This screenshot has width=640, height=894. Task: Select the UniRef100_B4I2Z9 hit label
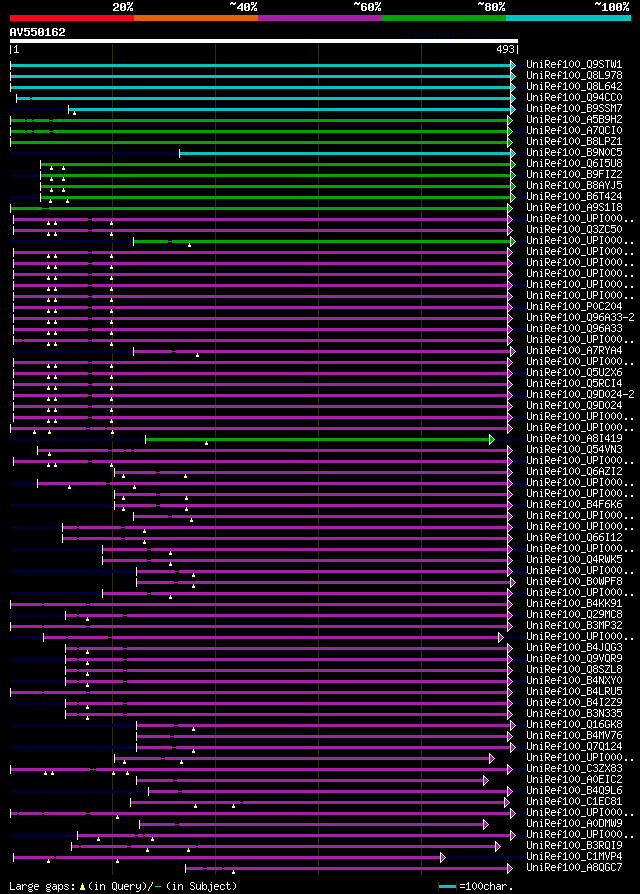pos(574,702)
